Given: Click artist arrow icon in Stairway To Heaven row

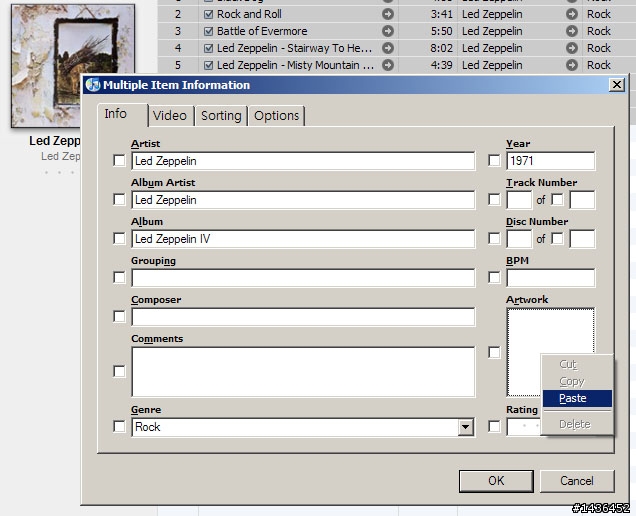Looking at the screenshot, I should (x=572, y=48).
